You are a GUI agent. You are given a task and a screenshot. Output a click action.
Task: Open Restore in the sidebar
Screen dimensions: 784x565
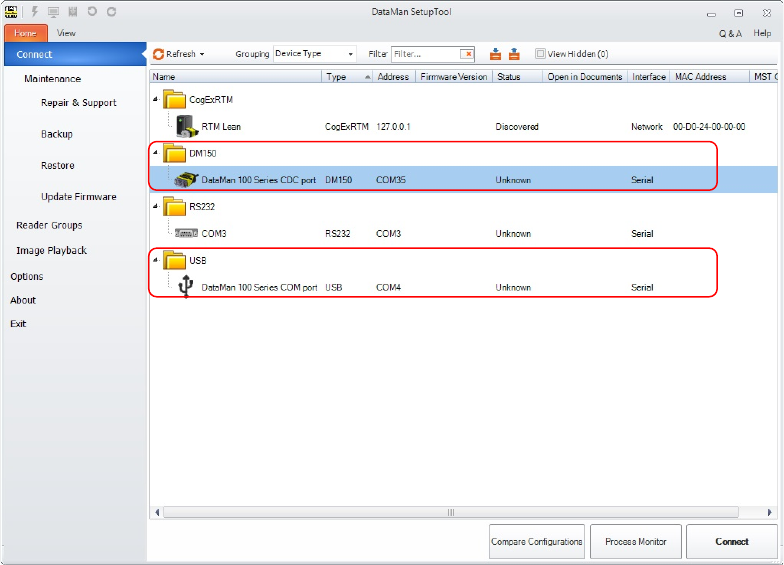point(58,165)
